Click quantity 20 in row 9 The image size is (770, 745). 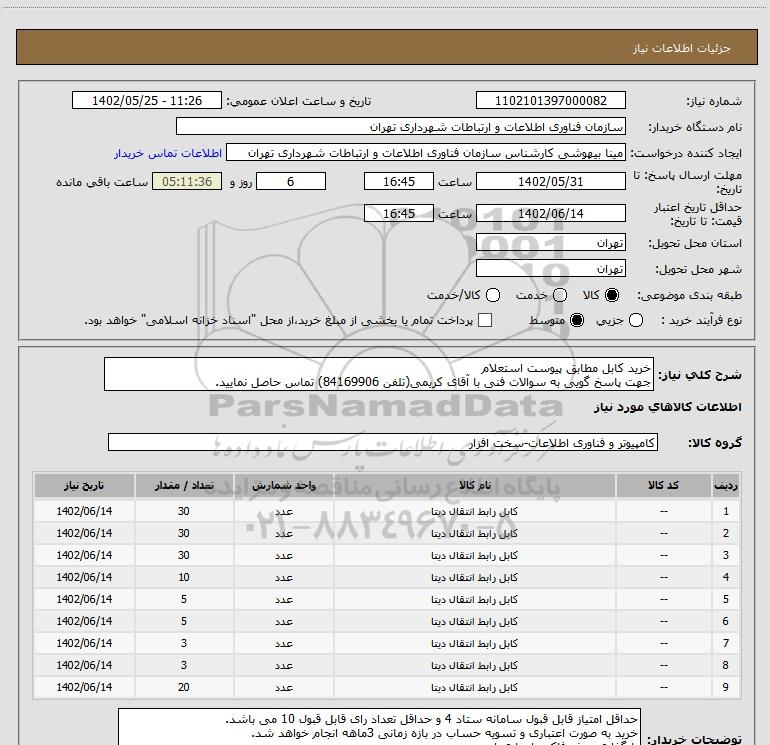184,687
